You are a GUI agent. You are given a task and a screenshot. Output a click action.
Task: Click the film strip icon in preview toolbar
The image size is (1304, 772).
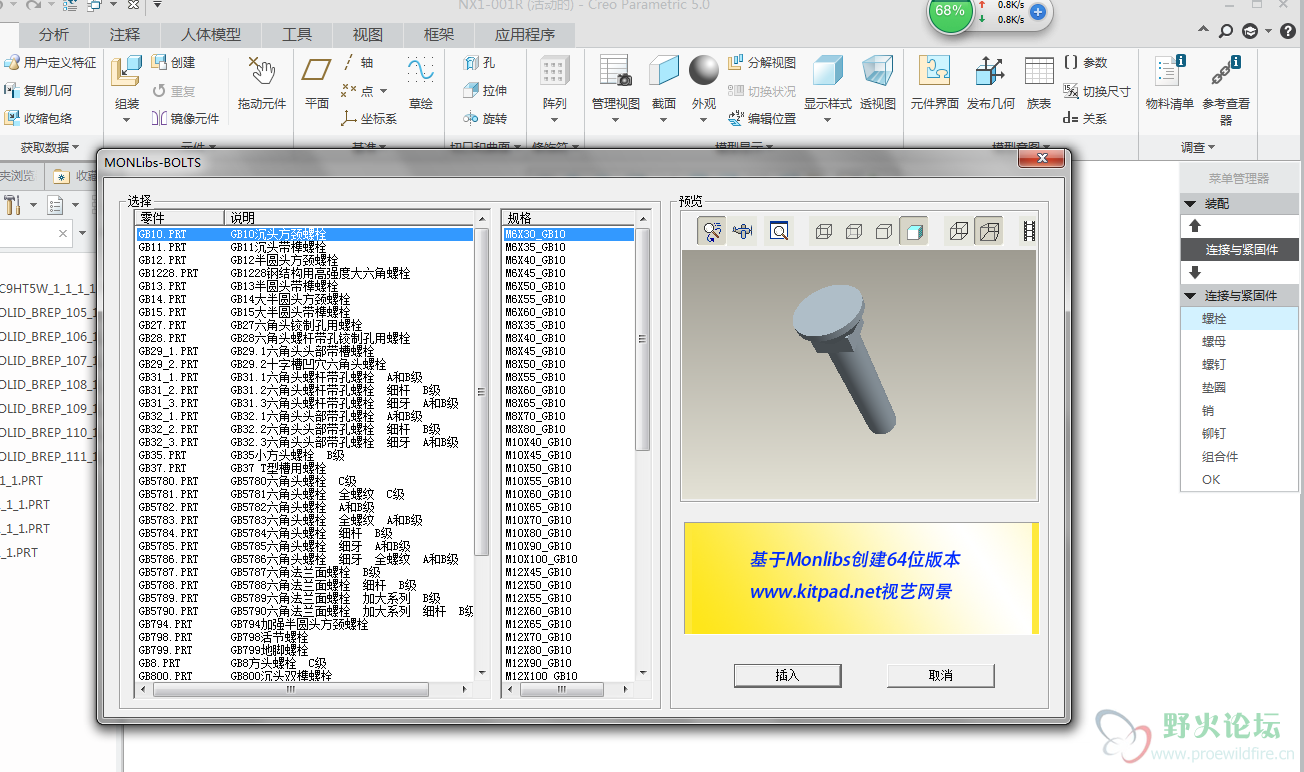(1029, 231)
